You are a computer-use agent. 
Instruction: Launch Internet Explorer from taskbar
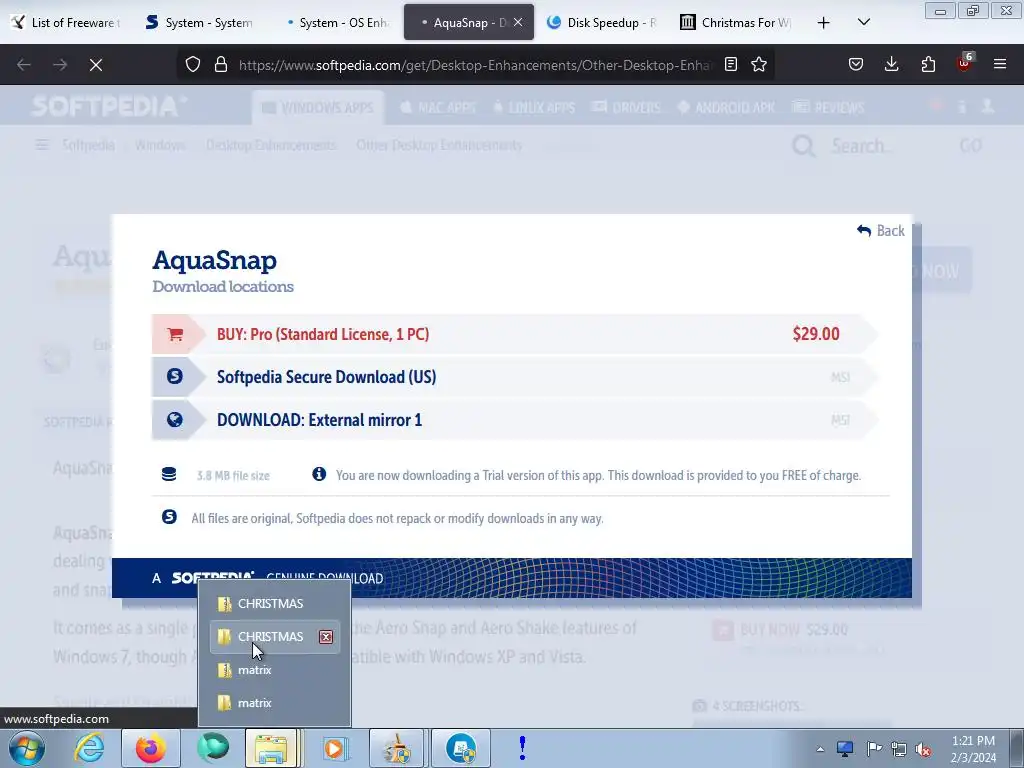tap(89, 748)
